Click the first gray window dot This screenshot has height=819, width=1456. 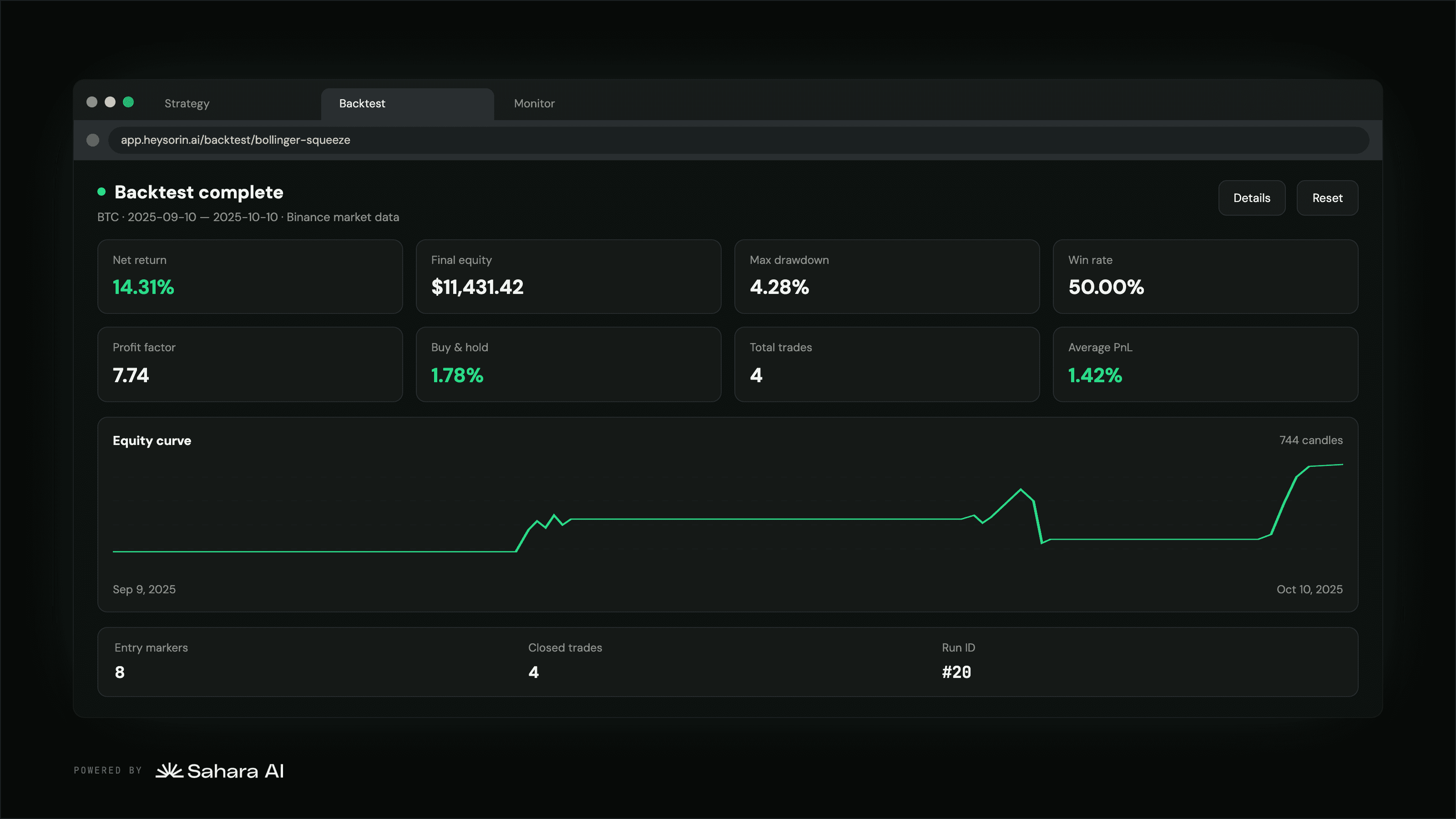(x=91, y=102)
